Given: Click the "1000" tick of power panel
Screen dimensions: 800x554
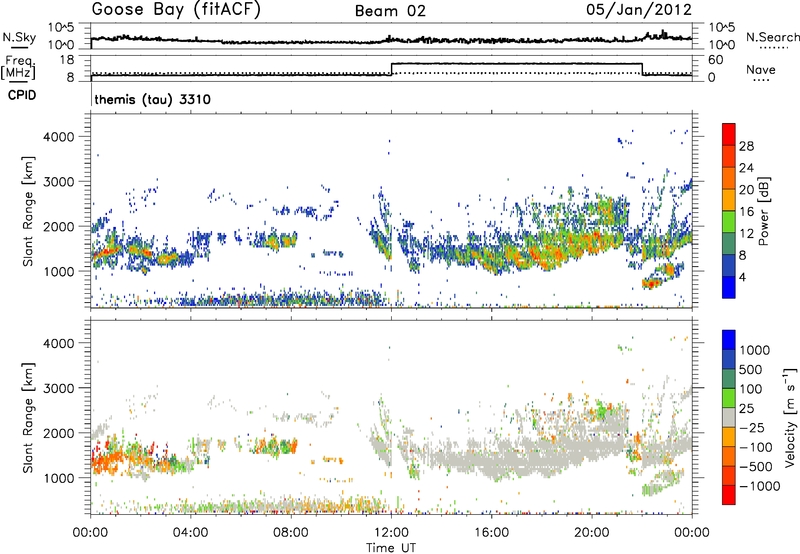Looking at the screenshot, I should 58,271.
